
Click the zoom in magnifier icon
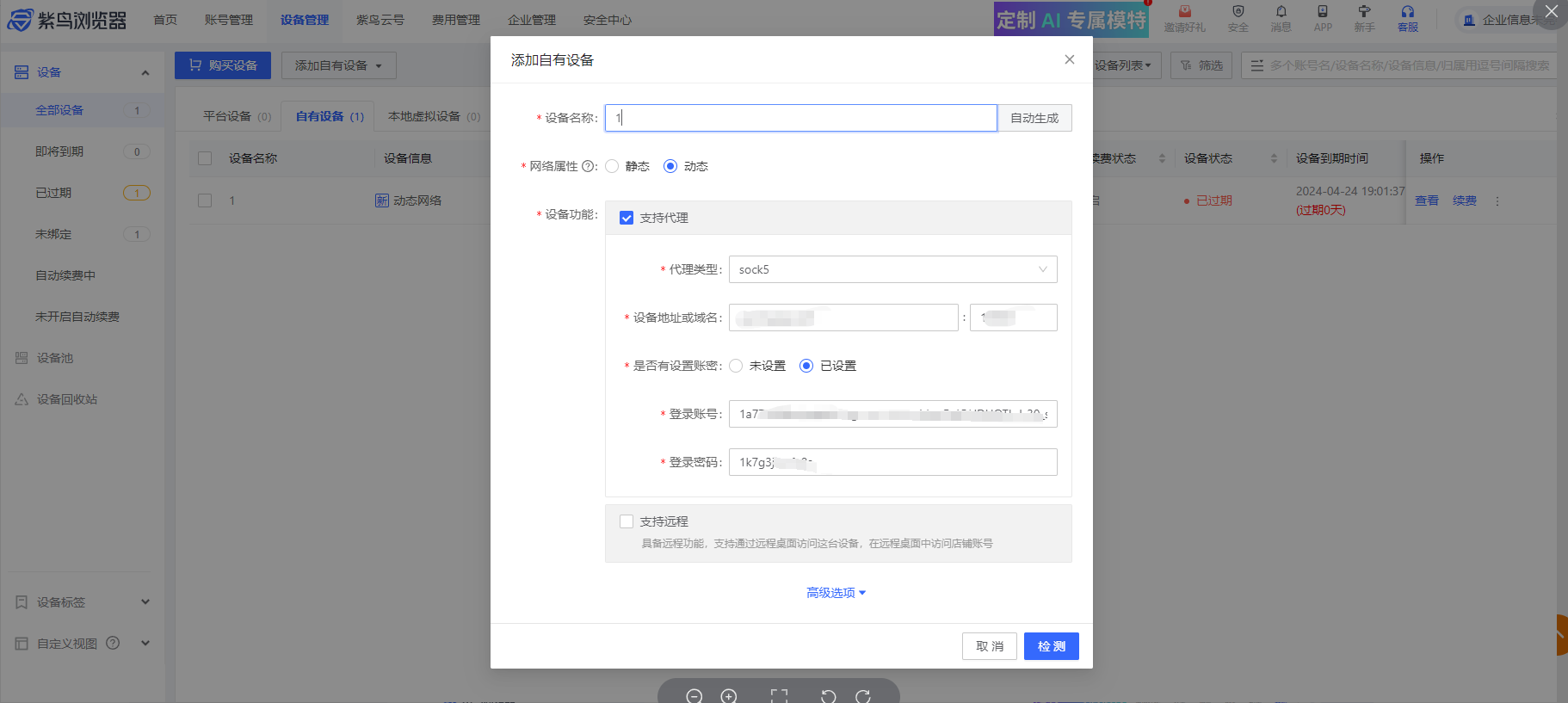tap(729, 696)
